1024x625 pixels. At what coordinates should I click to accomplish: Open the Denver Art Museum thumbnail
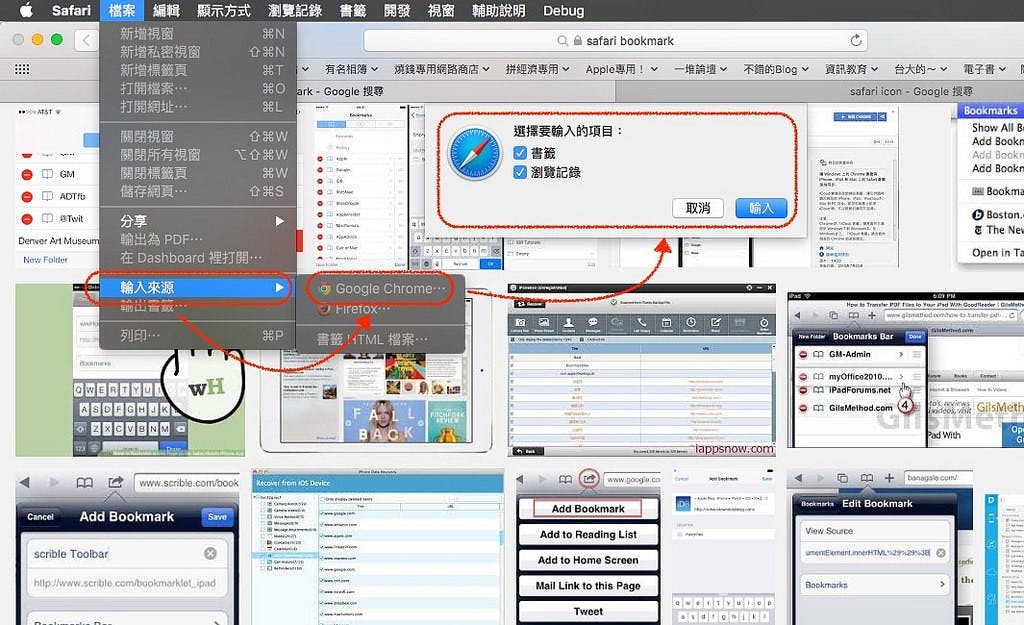coord(57,186)
